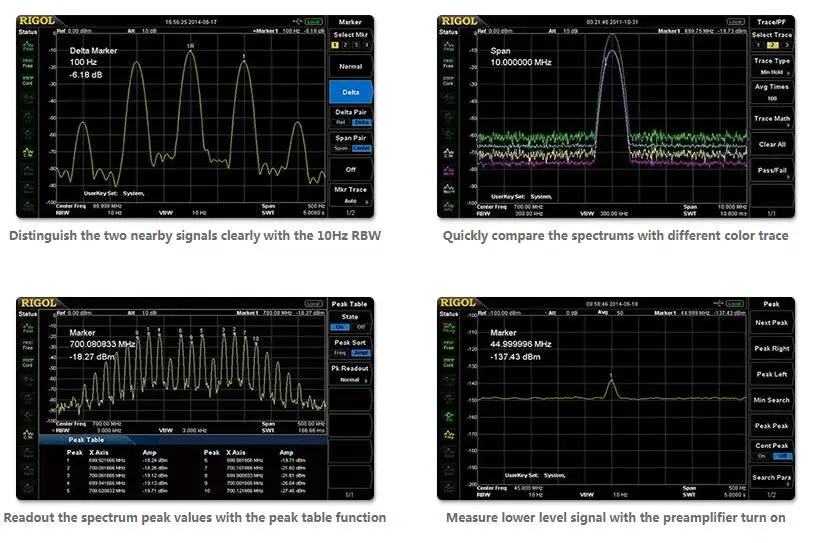The image size is (813, 543).
Task: Switch Peak Table State to On
Action: 340,327
